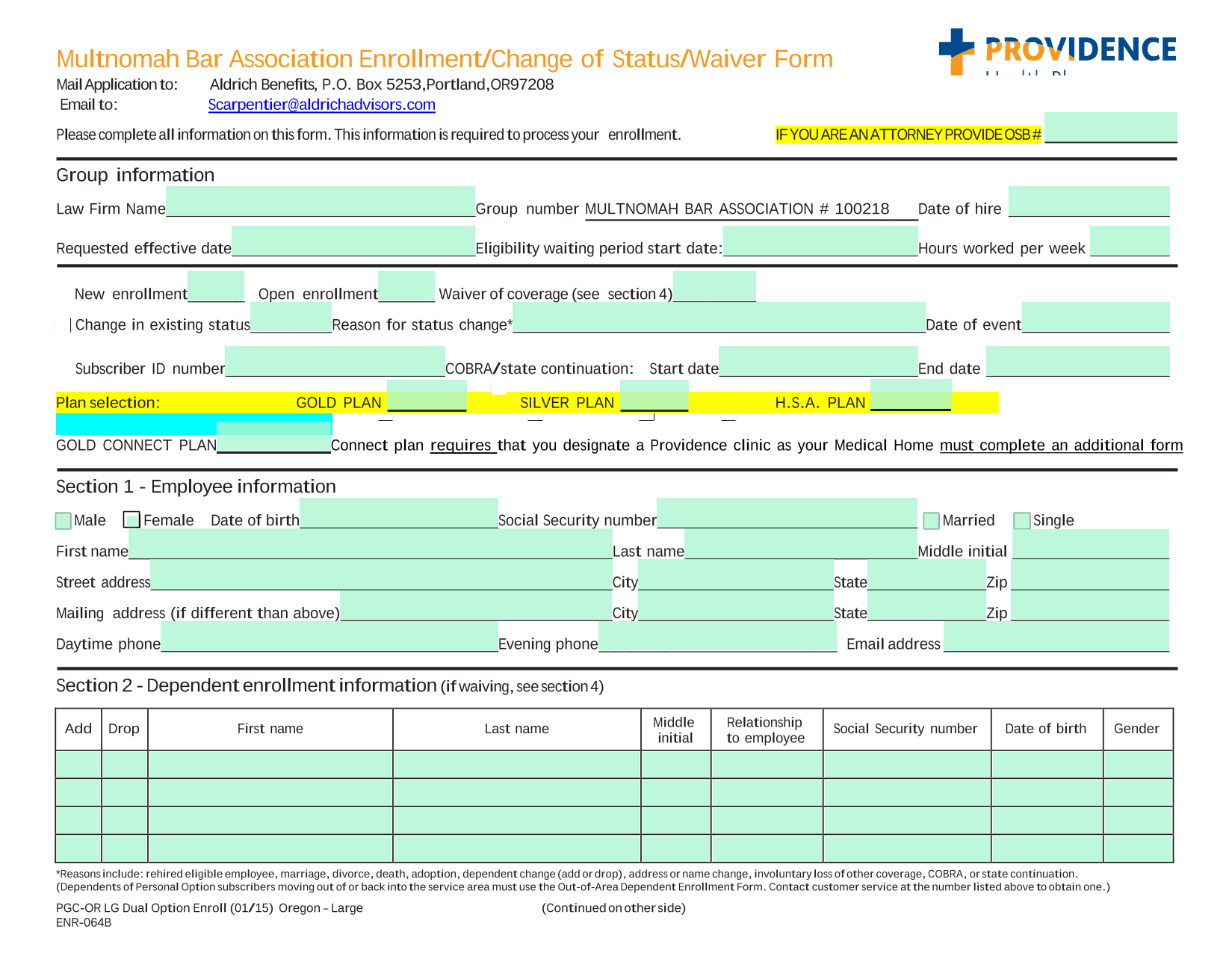Check the Single checkbox
The image size is (1232, 953).
tap(1022, 520)
